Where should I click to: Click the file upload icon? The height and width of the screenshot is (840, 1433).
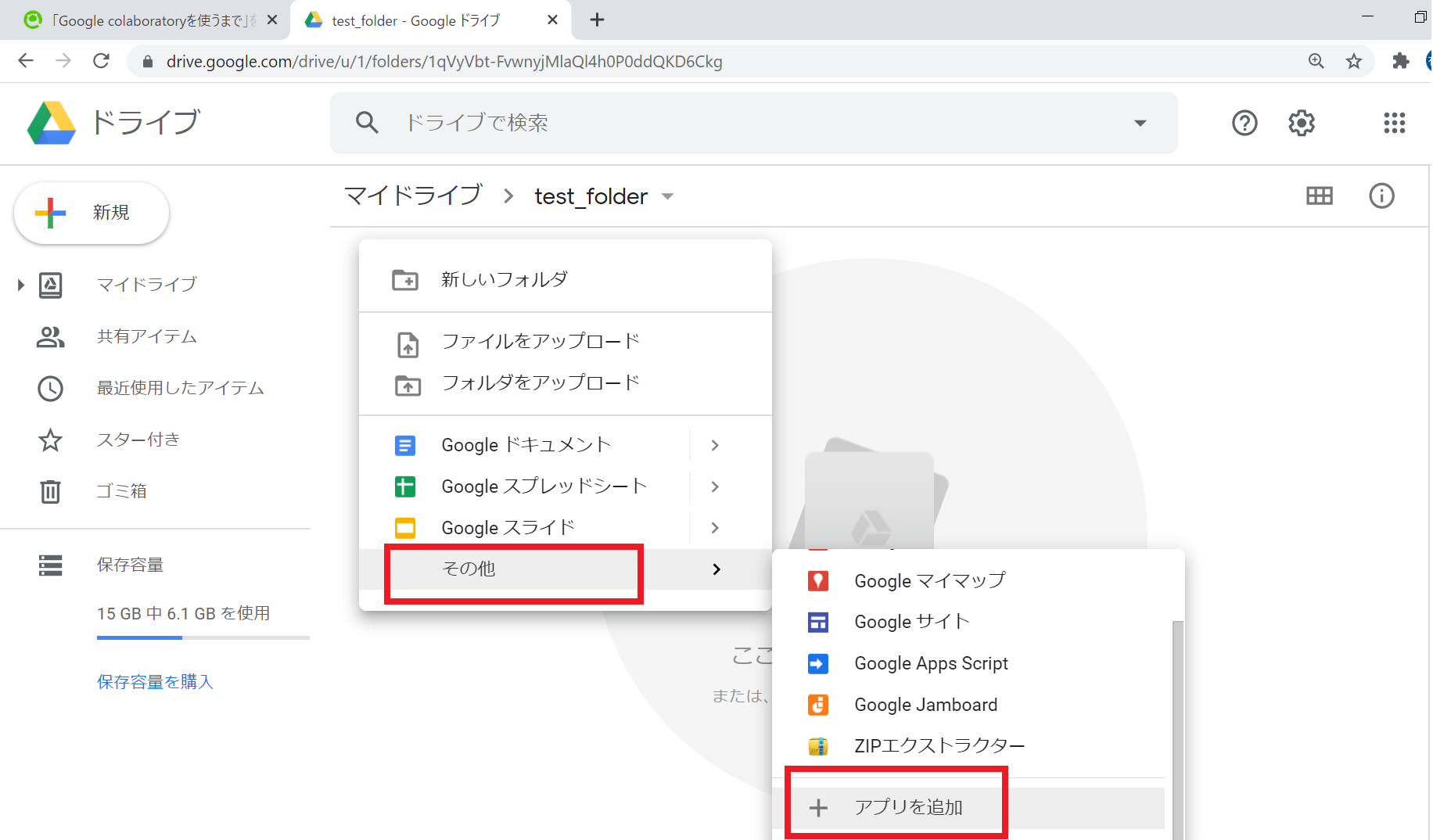coord(408,344)
